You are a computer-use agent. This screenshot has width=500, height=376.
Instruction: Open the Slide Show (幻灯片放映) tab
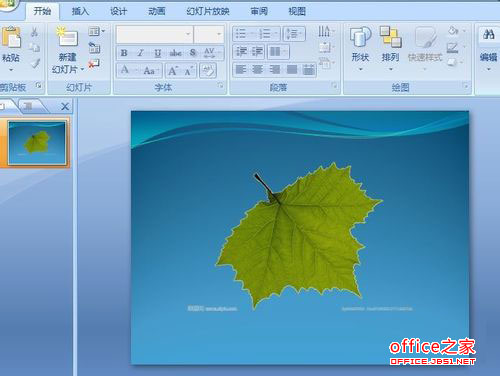pyautogui.click(x=208, y=11)
